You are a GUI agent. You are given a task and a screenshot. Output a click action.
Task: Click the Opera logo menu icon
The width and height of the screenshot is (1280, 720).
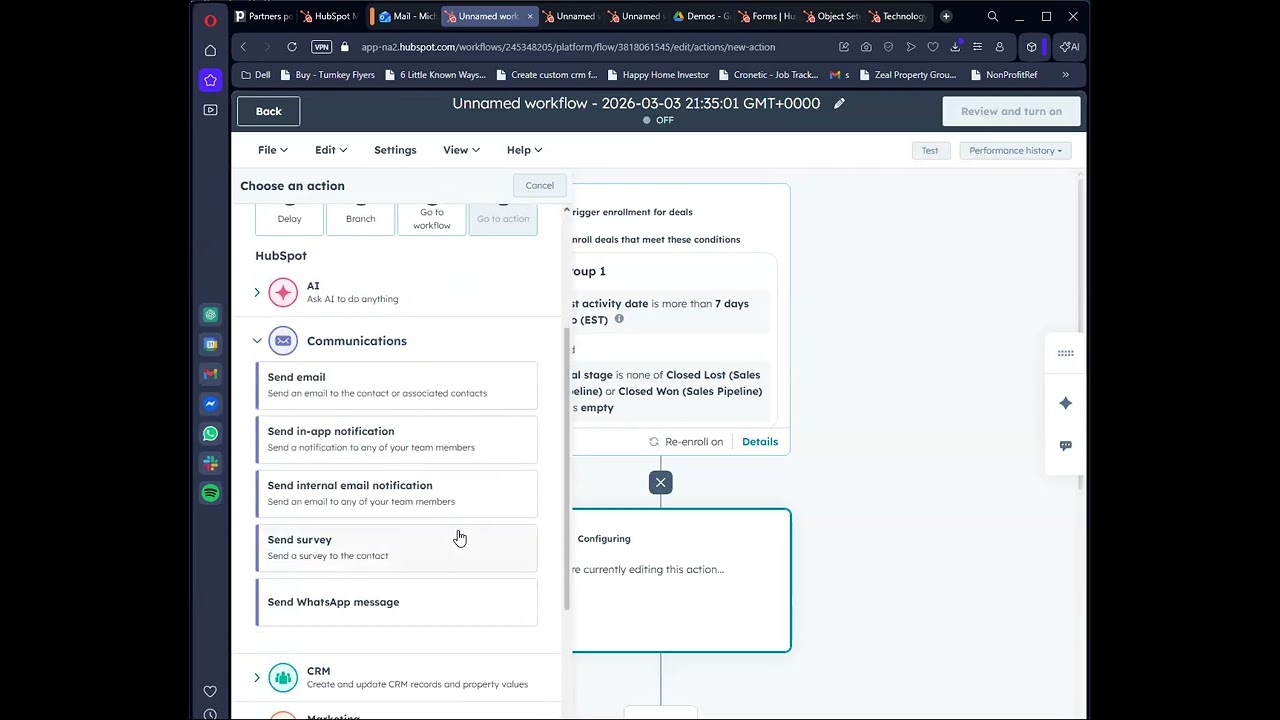point(210,19)
